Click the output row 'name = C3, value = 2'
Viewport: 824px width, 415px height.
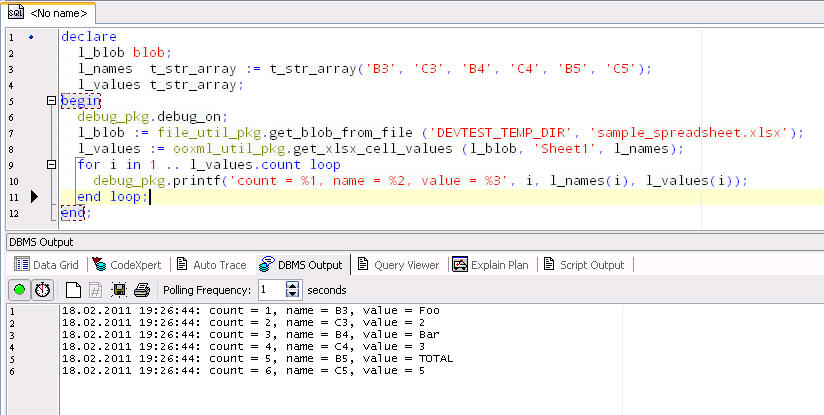point(355,323)
